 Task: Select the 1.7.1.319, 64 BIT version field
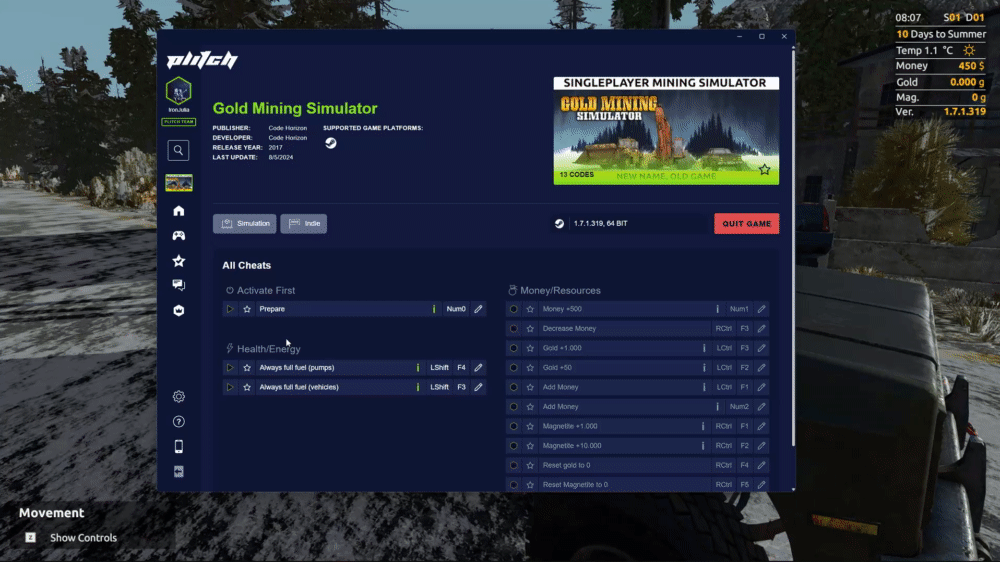(x=631, y=224)
